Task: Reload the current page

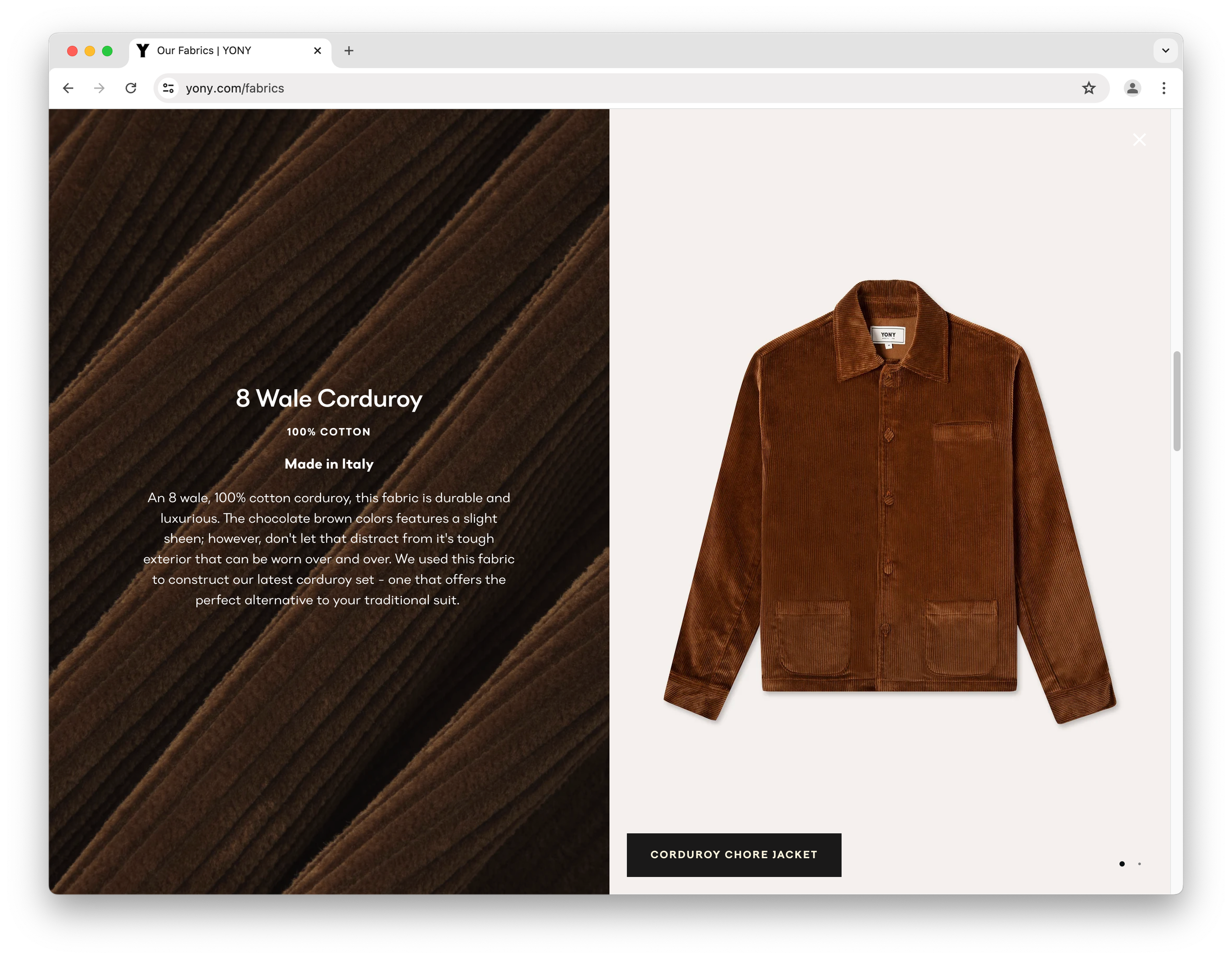Action: [x=131, y=88]
